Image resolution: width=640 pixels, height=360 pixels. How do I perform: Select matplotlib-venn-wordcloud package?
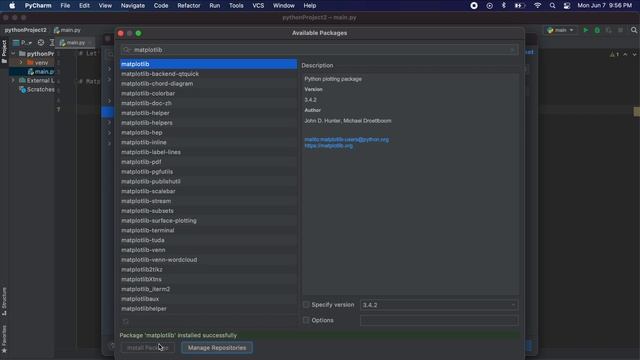coord(209,260)
